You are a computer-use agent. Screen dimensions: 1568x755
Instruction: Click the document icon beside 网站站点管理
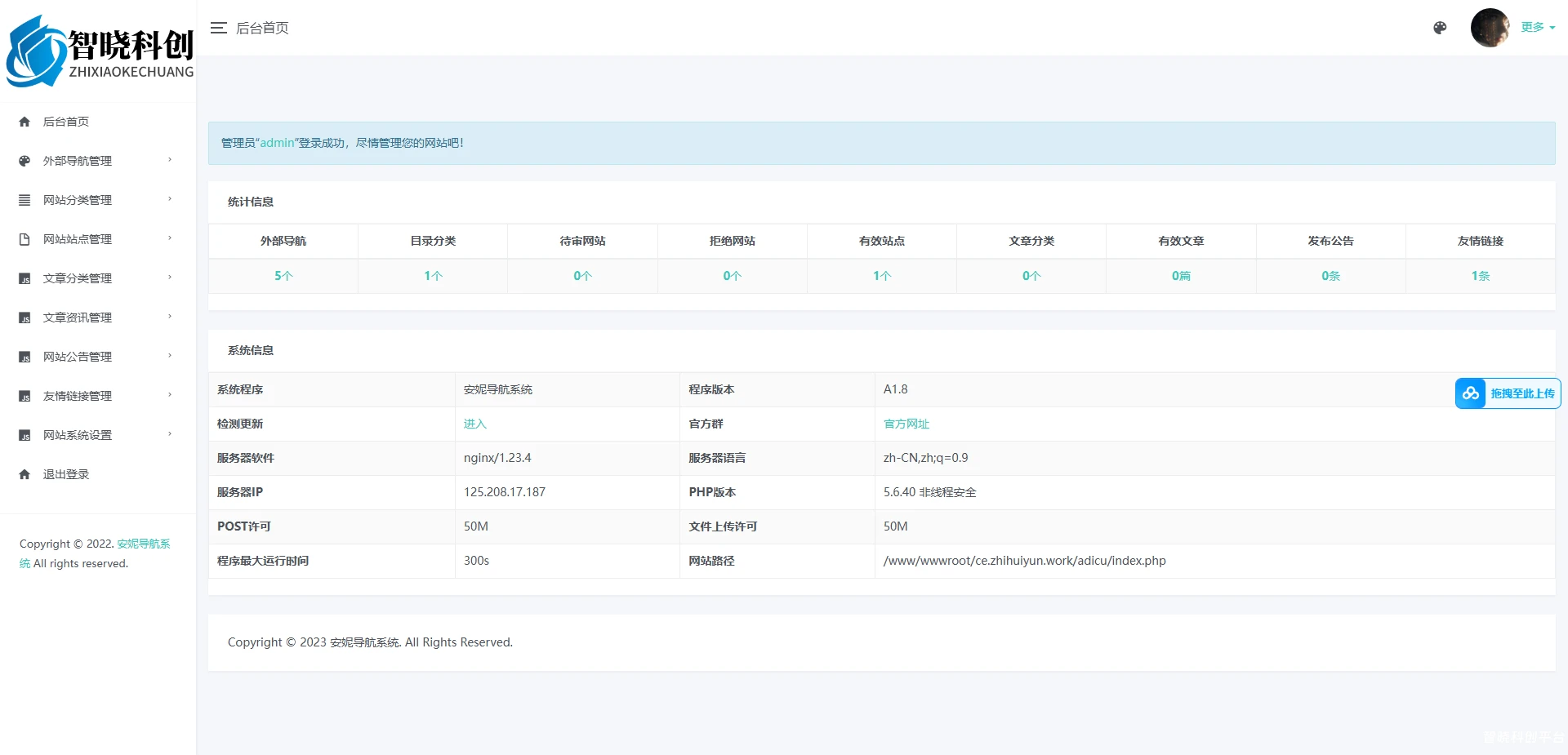(x=24, y=239)
